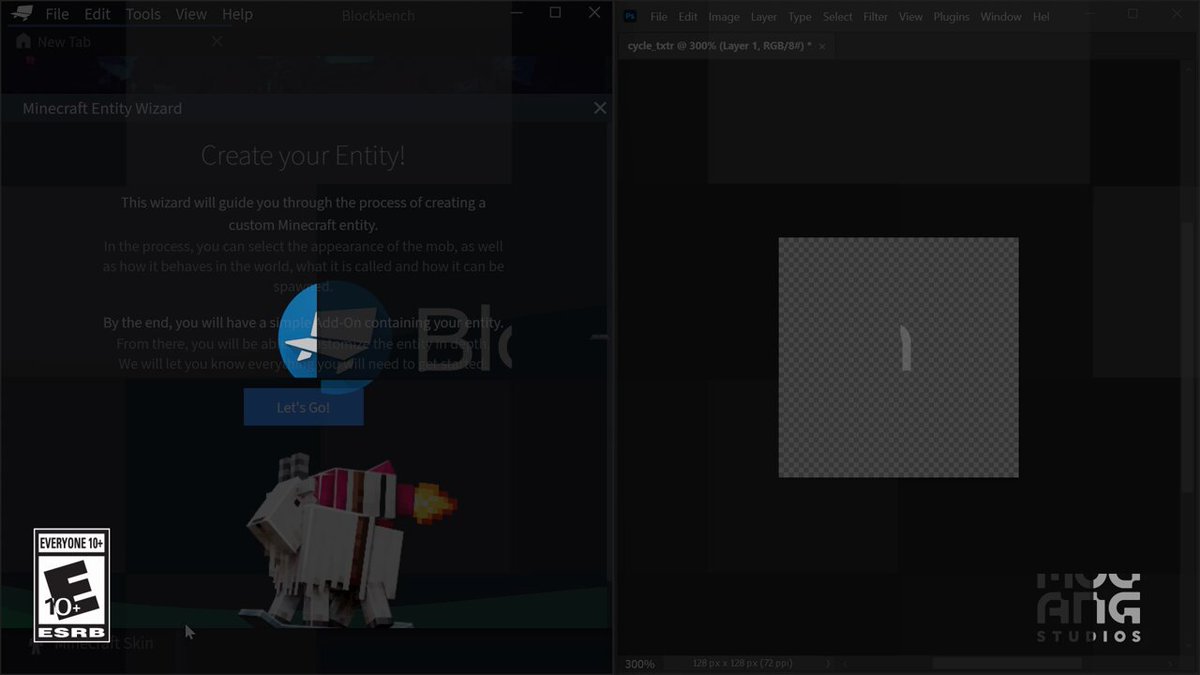The image size is (1200, 675).
Task: Click the horizontal scrollbar left arrow in Photoshop
Action: tap(844, 663)
